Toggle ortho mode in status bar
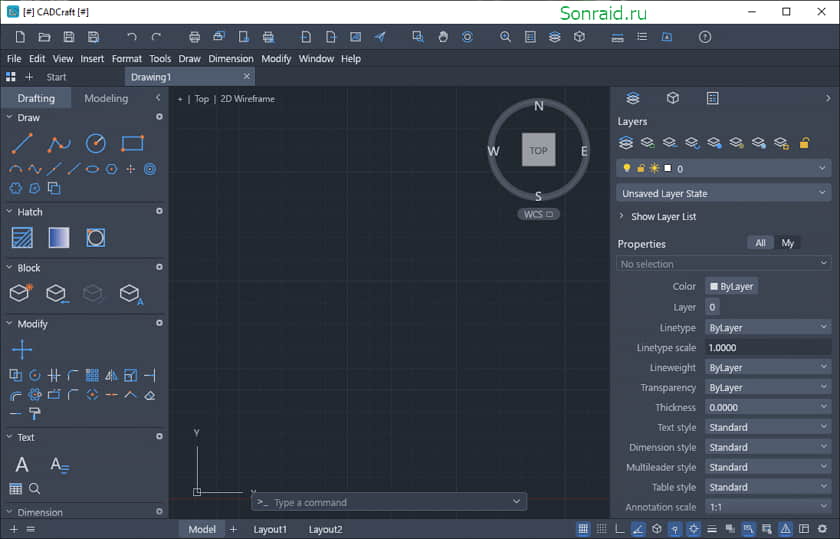The width and height of the screenshot is (840, 539). [620, 529]
